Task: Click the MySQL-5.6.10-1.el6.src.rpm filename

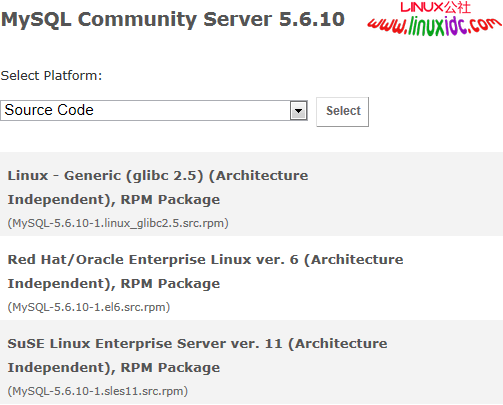Action: 89,307
